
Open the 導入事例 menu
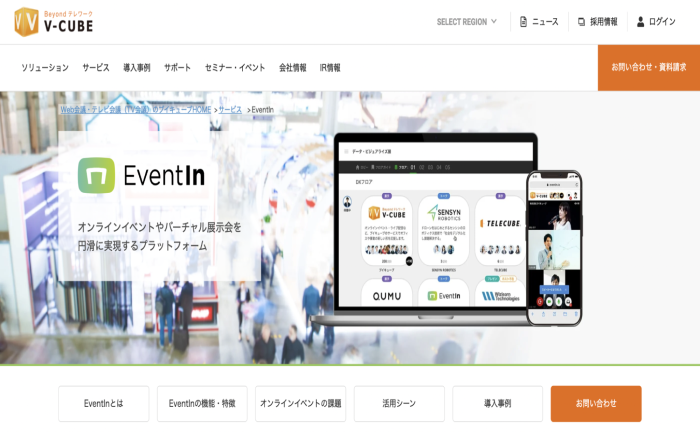(x=137, y=67)
